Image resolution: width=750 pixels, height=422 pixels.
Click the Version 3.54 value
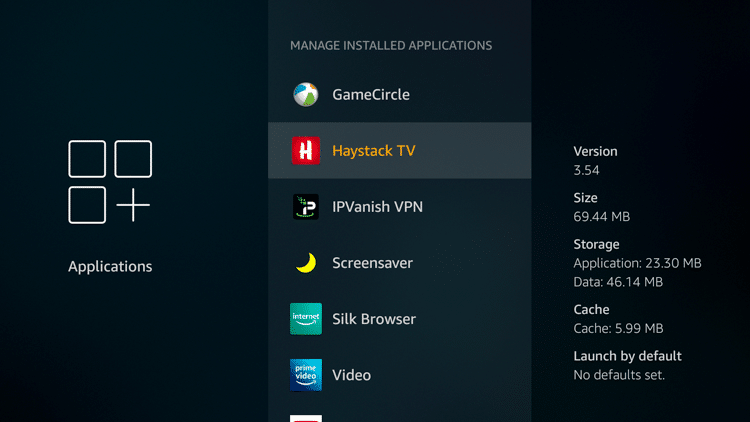pyautogui.click(x=586, y=170)
